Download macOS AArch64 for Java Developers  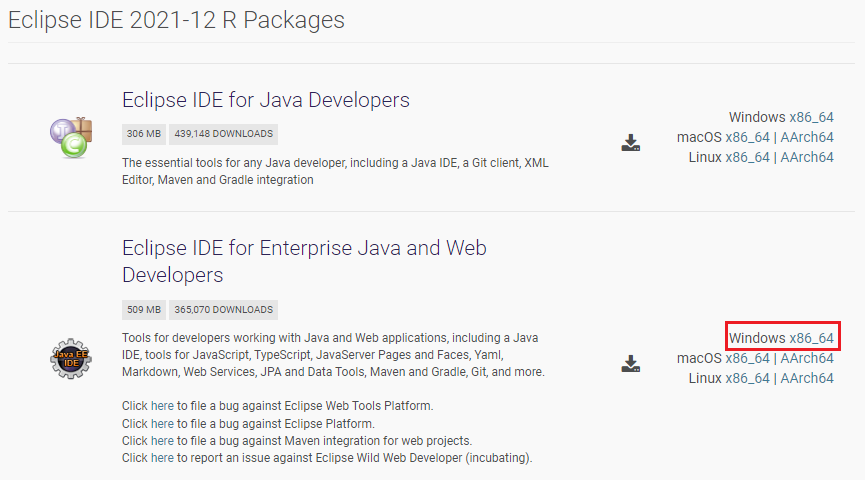807,137
